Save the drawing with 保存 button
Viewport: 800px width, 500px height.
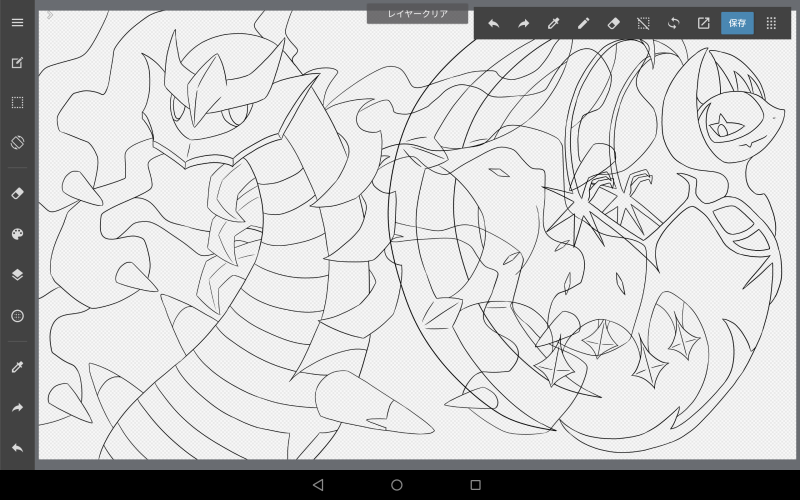pyautogui.click(x=737, y=23)
